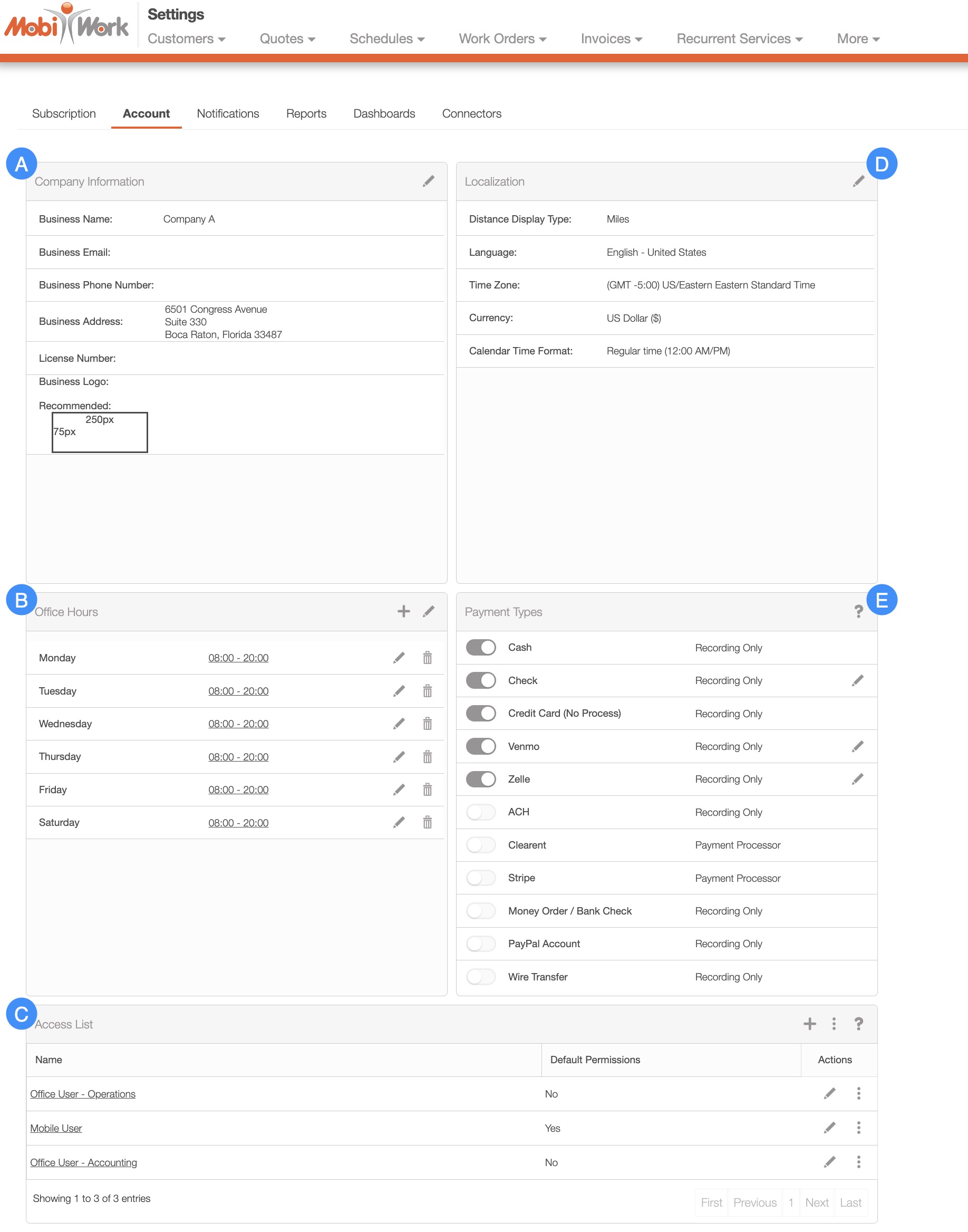
Task: Switch to the Notifications tab
Action: point(228,113)
